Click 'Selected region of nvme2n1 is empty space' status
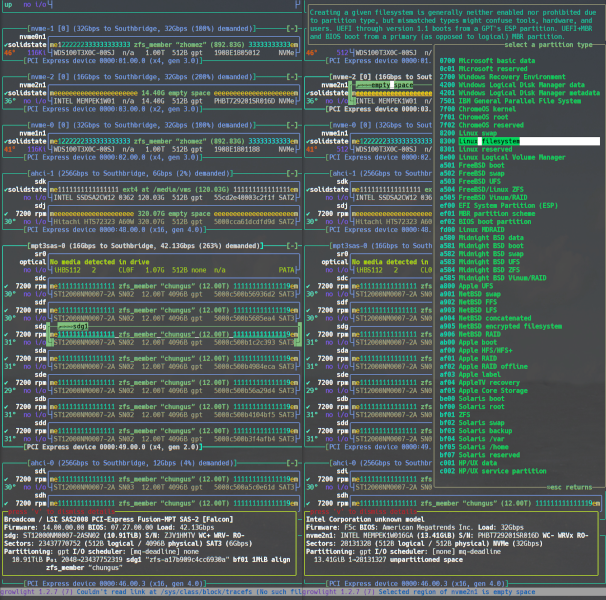Viewport: 606px width, 600px height. point(456,592)
